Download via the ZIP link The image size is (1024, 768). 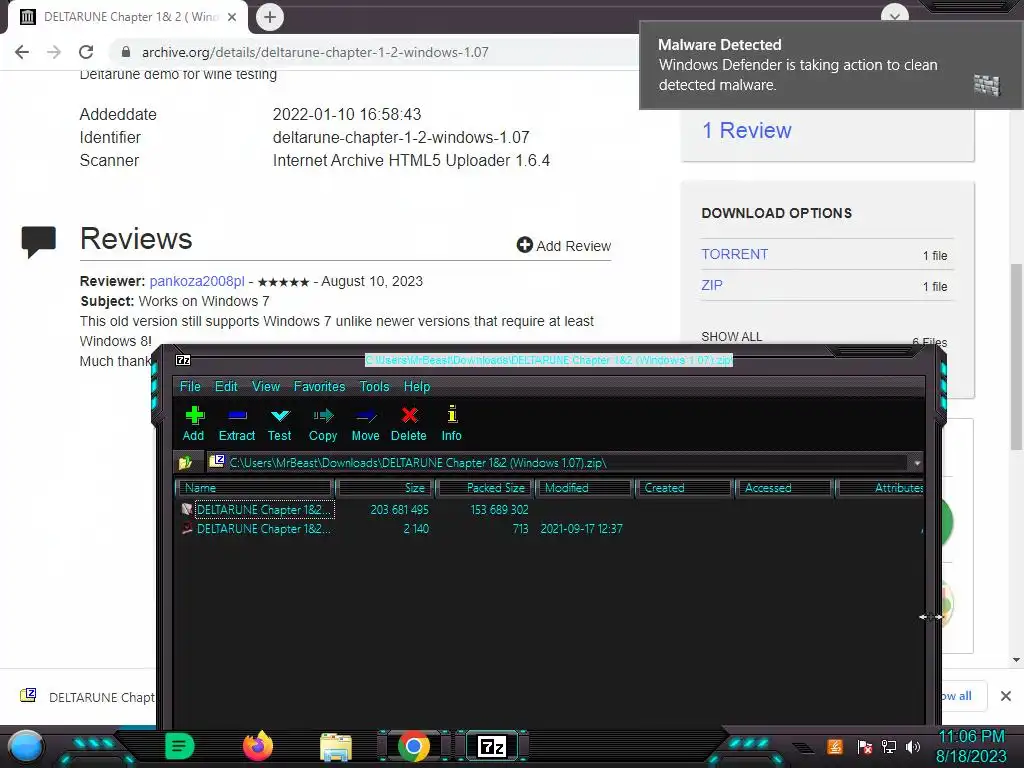click(x=712, y=285)
